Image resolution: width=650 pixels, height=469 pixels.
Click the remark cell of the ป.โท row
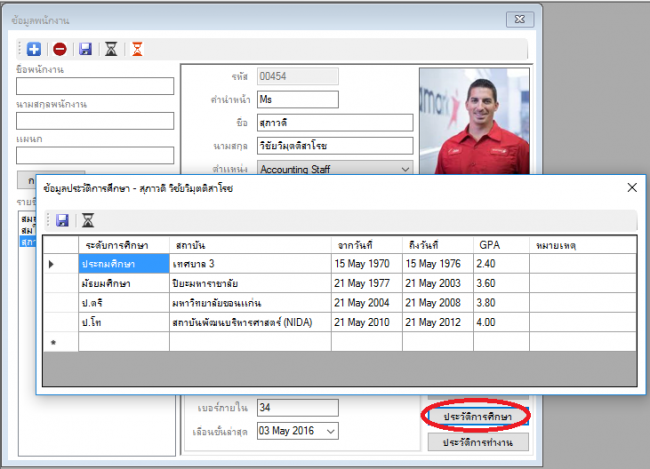point(583,322)
